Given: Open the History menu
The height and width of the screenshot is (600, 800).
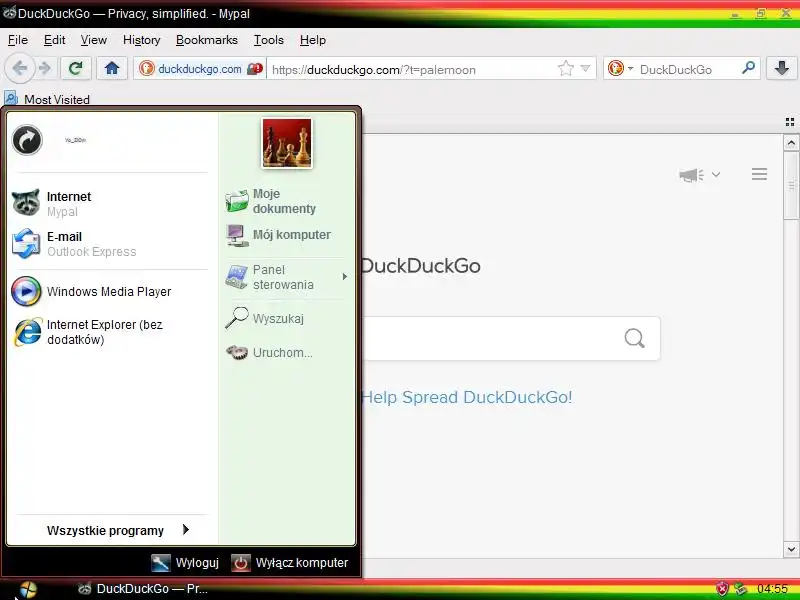Looking at the screenshot, I should click(141, 40).
